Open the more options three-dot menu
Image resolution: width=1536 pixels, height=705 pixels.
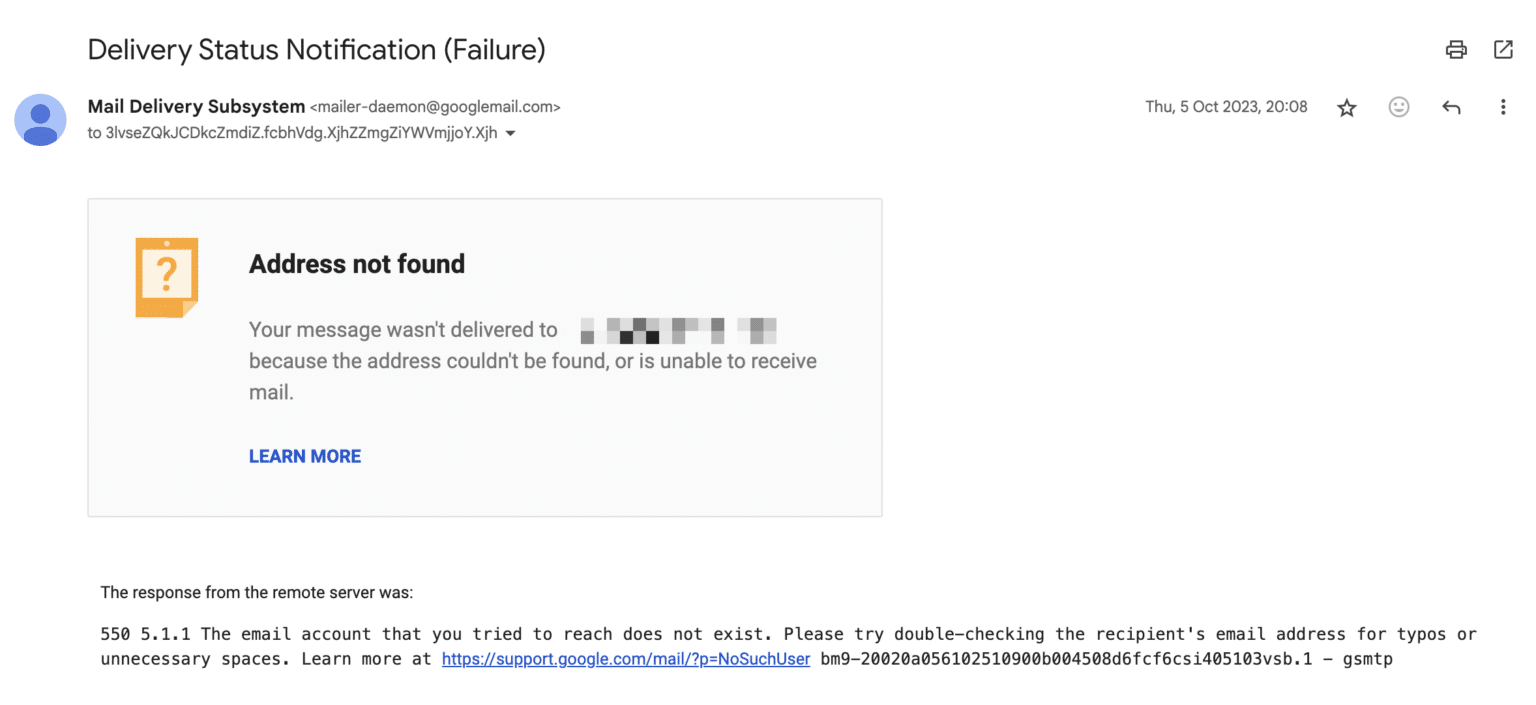point(1503,106)
